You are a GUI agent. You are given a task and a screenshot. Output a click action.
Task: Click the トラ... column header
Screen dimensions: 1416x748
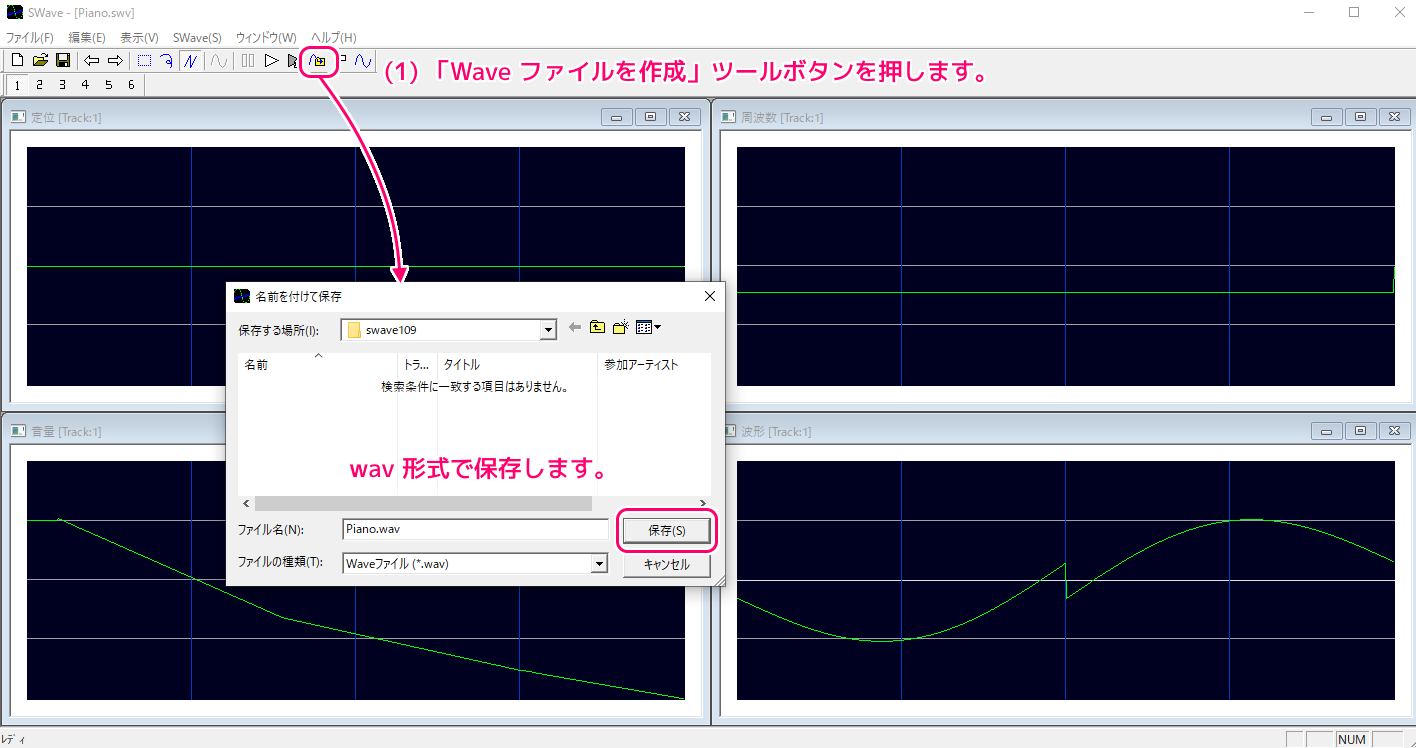418,365
